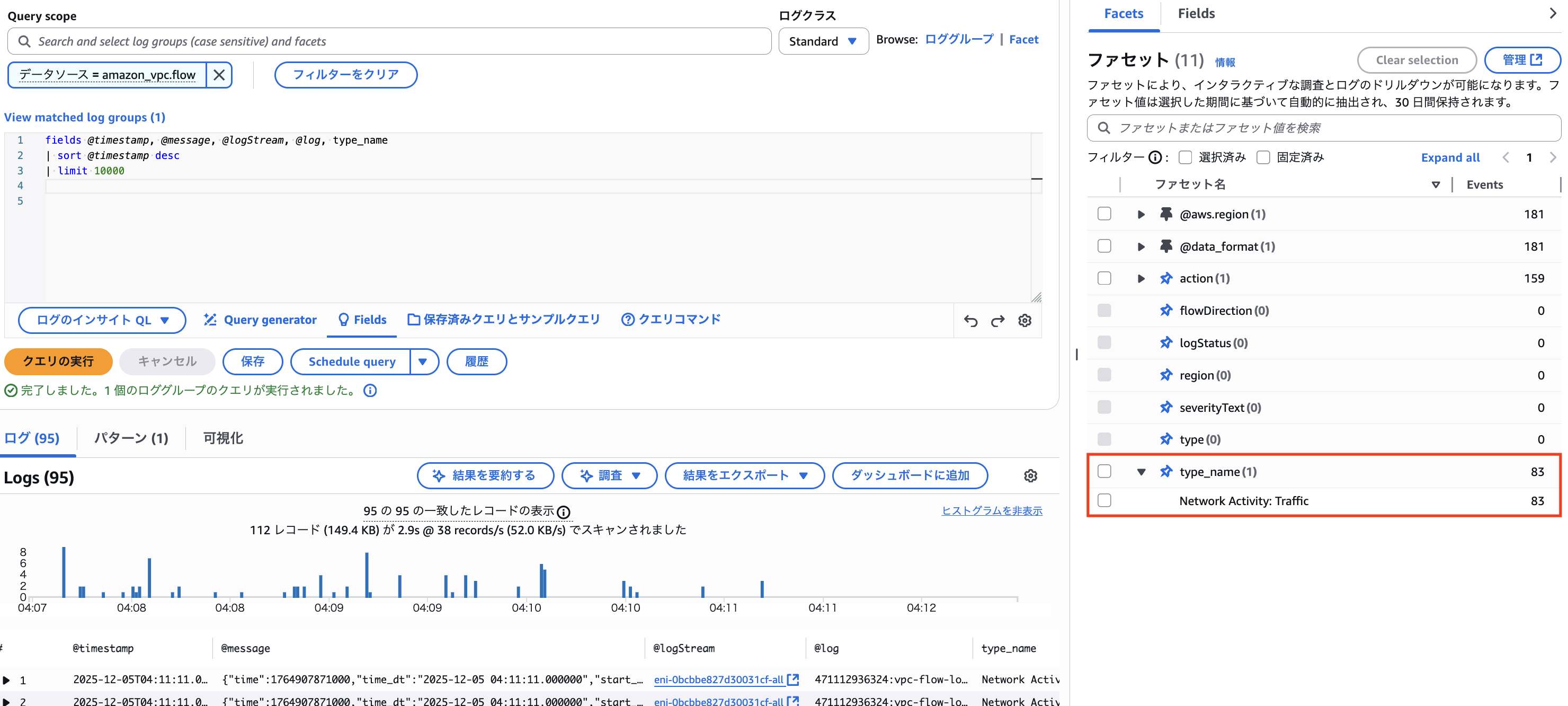Screen dimensions: 1568x706
Task: Click the undo icon in the query editor toolbar
Action: (x=972, y=321)
